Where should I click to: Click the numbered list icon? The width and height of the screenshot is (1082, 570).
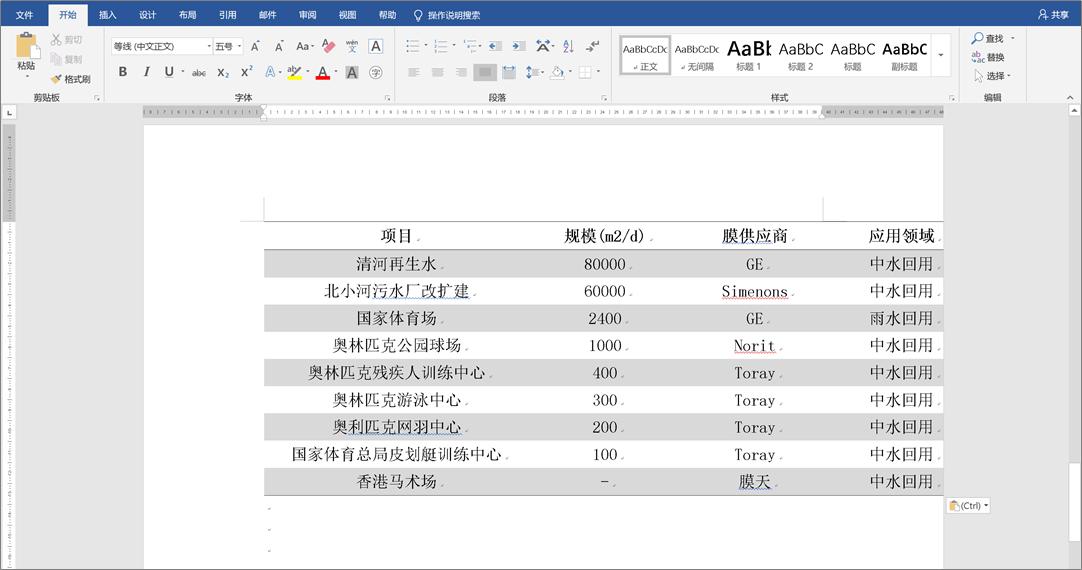(x=441, y=46)
